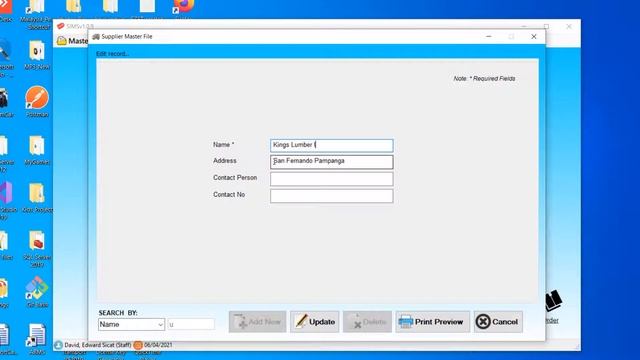The image size is (640, 360).
Task: Close the Supplier Master File window
Action: click(533, 37)
